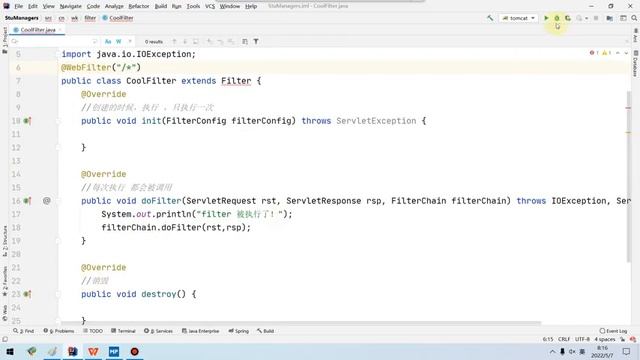The height and width of the screenshot is (360, 640).
Task: Collapse the init method at line 10
Action: point(58,121)
